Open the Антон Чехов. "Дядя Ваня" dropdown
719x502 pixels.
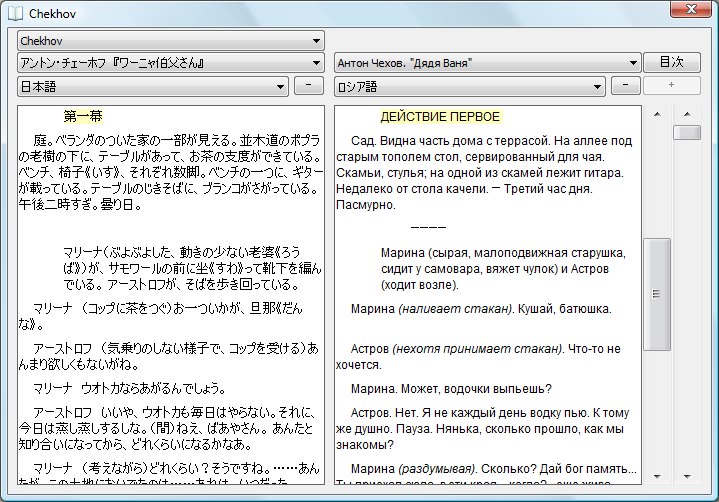click(x=487, y=63)
